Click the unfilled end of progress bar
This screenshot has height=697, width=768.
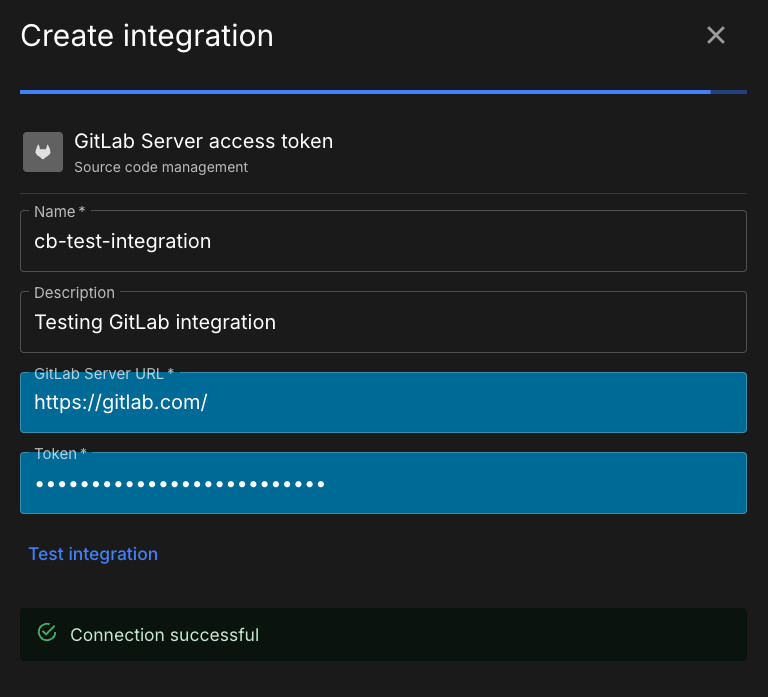click(729, 92)
